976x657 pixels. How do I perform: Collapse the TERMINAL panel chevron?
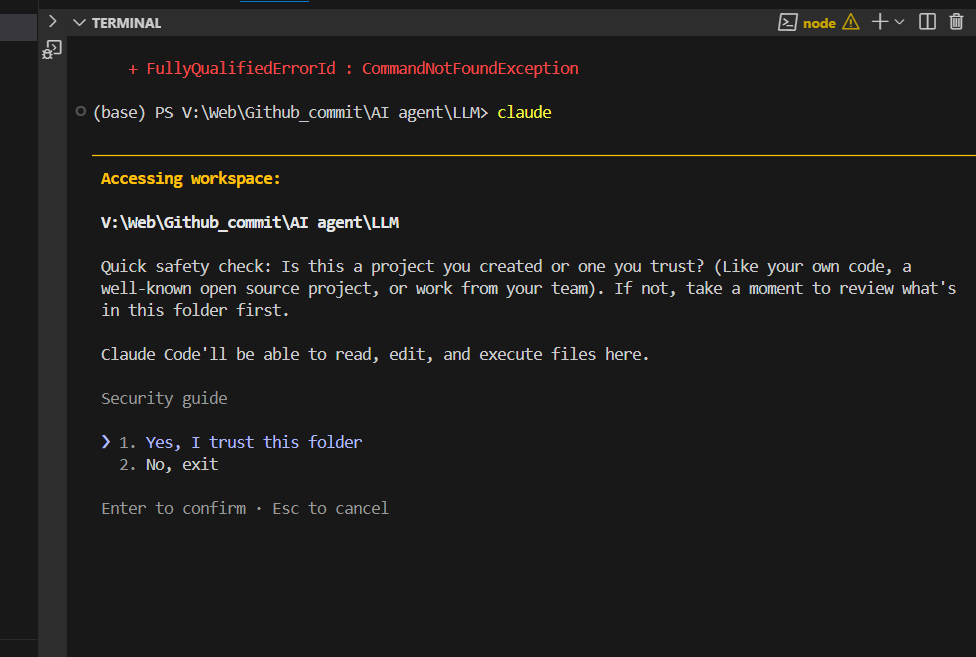pyautogui.click(x=79, y=23)
